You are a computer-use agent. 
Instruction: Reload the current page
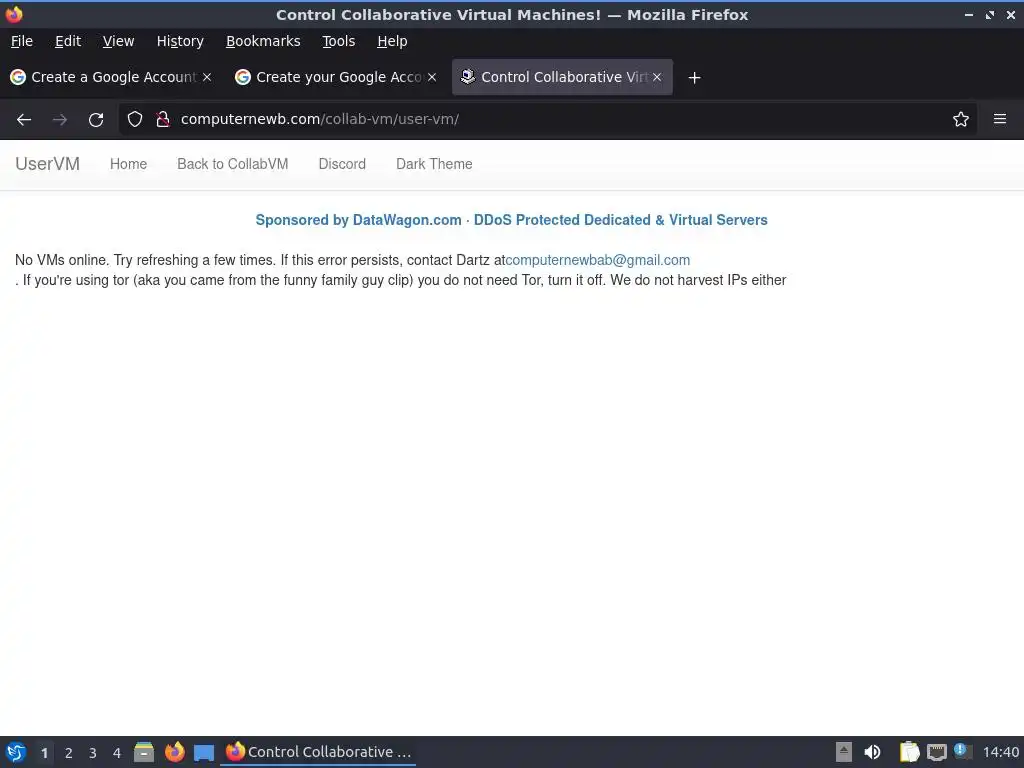[x=96, y=120]
